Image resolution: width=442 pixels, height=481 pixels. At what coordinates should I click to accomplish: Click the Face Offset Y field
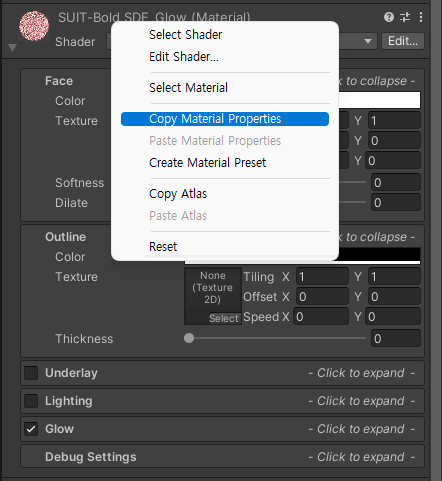click(x=394, y=141)
